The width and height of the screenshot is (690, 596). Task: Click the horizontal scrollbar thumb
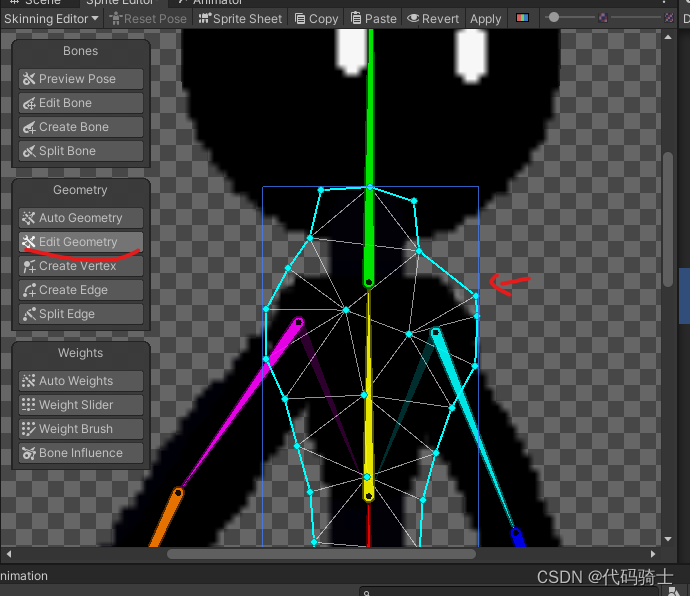pos(321,554)
